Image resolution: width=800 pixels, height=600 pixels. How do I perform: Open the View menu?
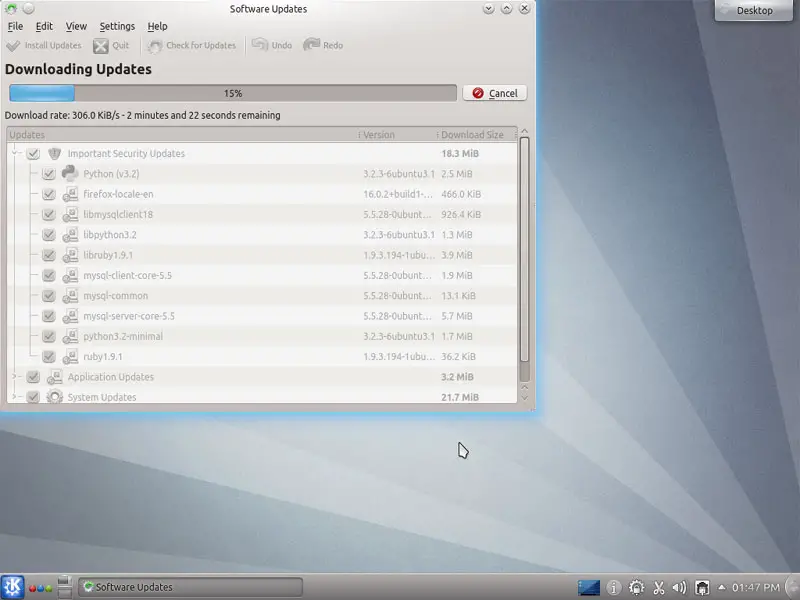tap(76, 26)
